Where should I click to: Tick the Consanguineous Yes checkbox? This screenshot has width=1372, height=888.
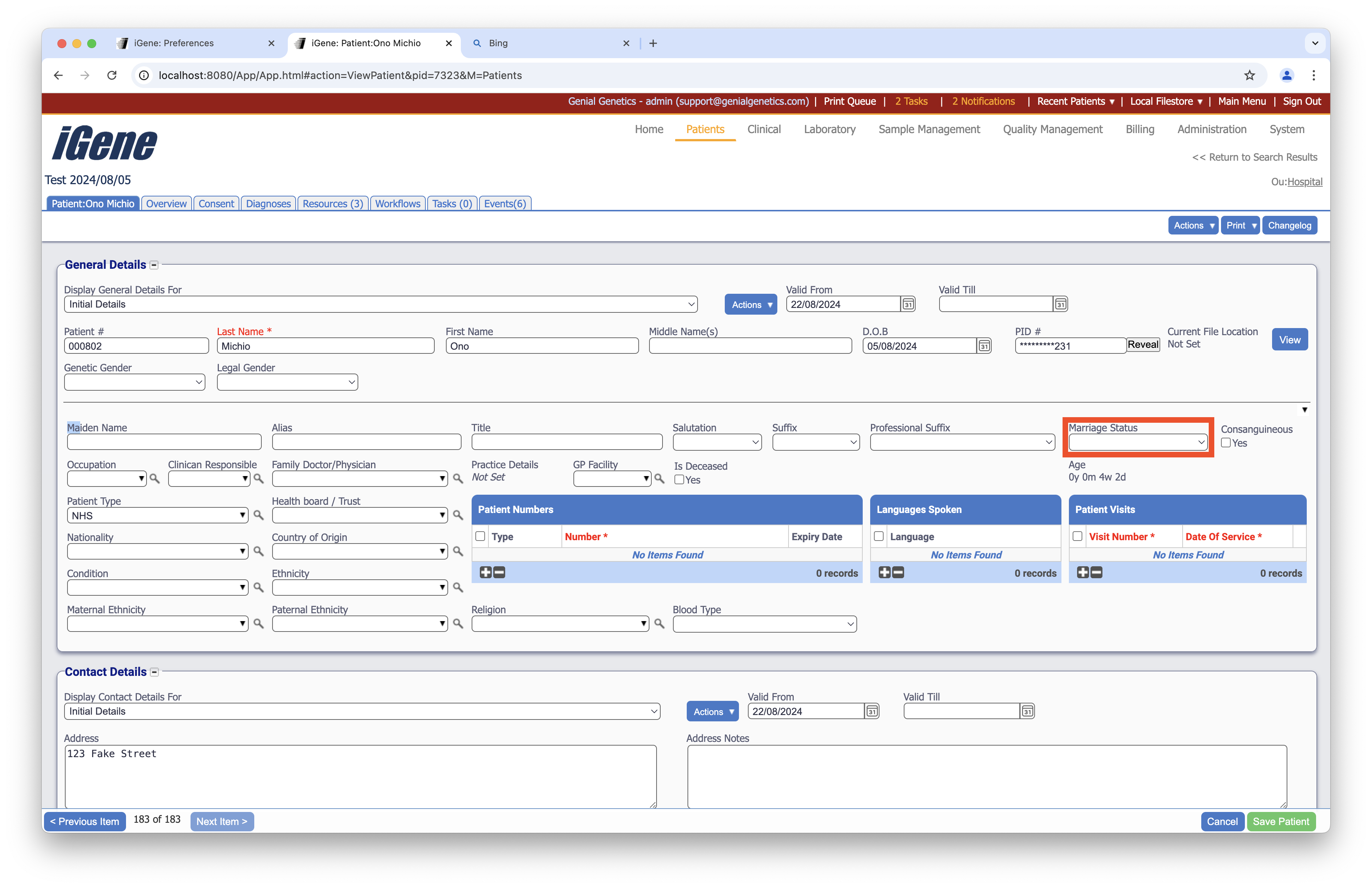(1226, 443)
